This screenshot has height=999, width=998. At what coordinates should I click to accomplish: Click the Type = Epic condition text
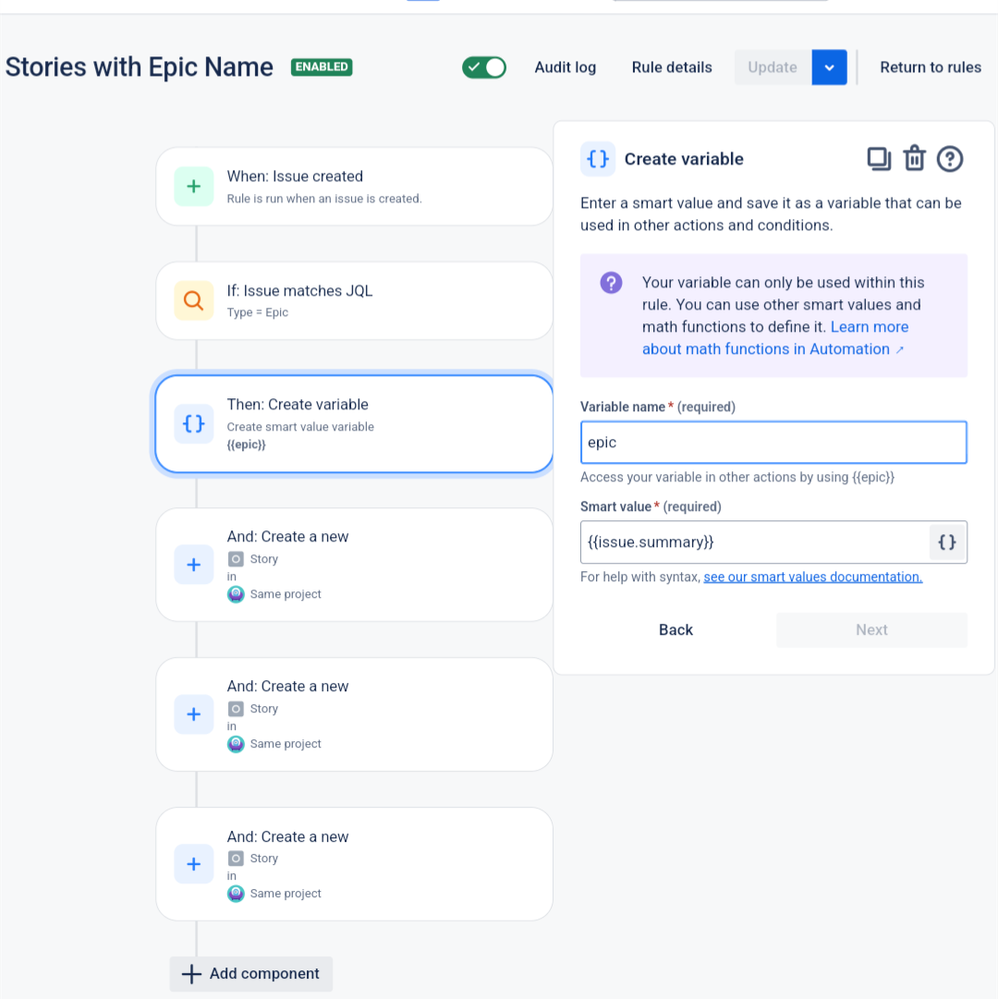coord(257,312)
